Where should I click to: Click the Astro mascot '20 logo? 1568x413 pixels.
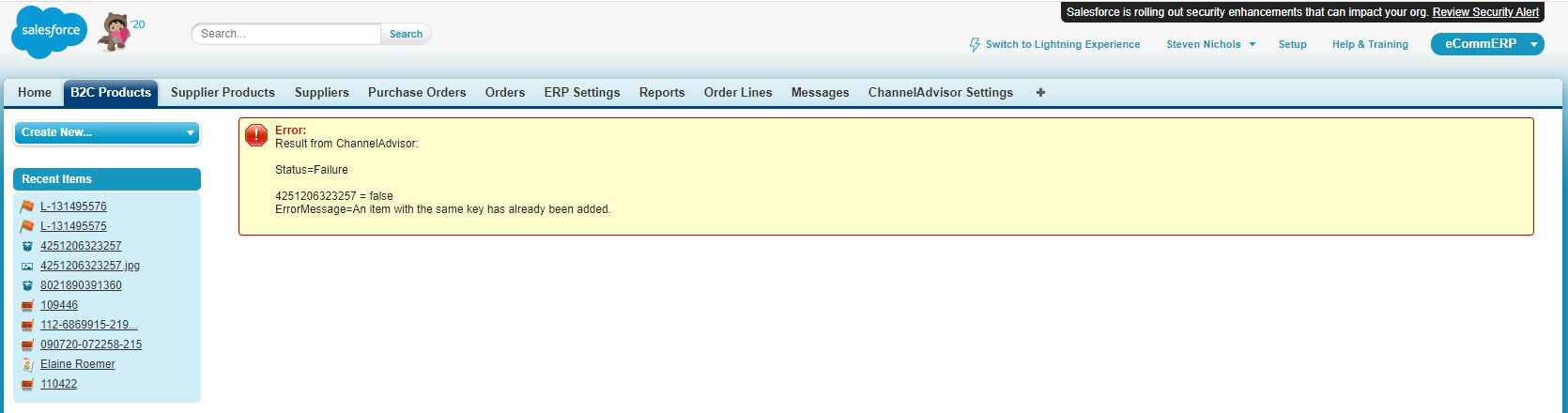pyautogui.click(x=121, y=32)
